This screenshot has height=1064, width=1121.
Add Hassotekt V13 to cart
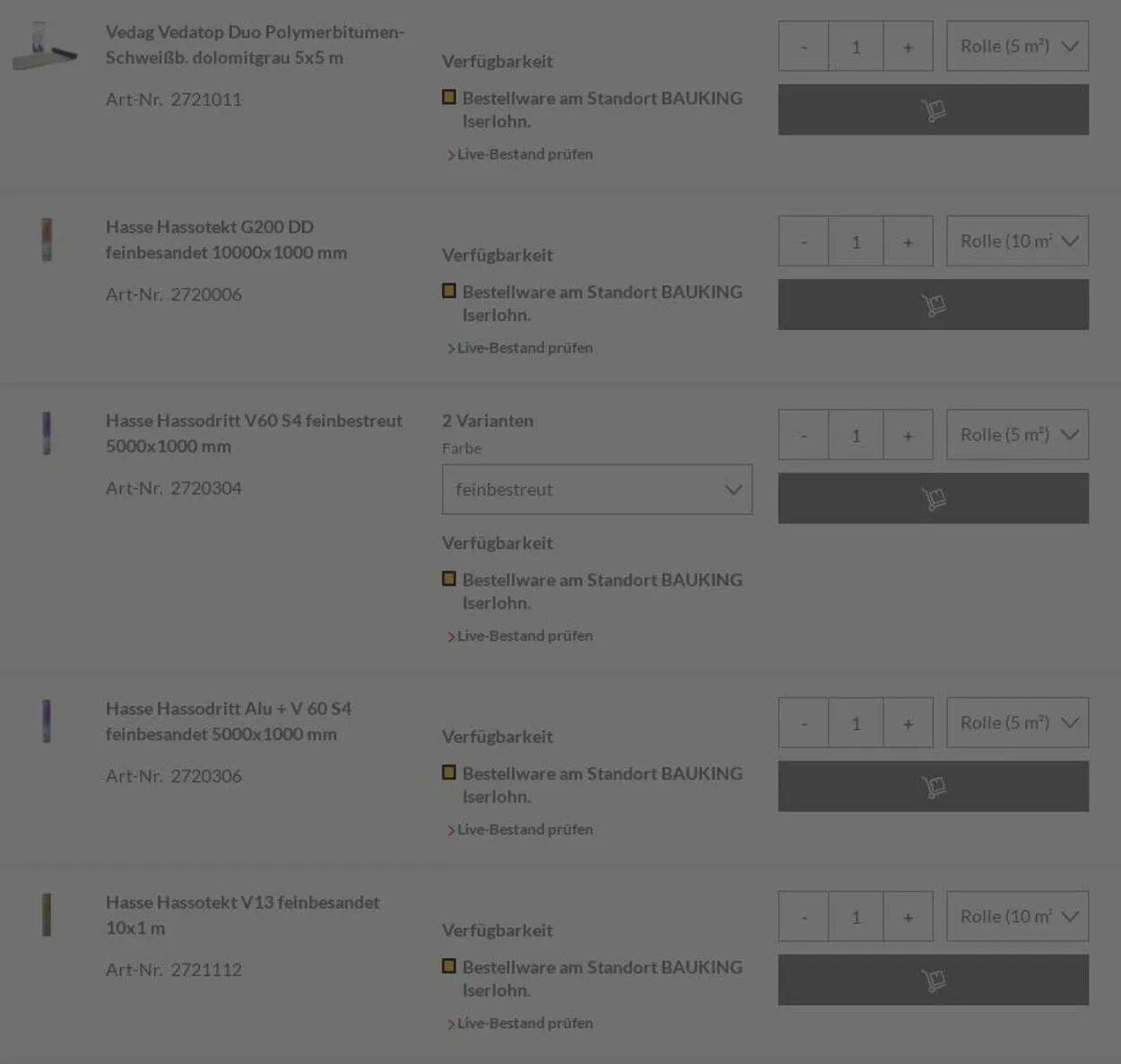(x=933, y=980)
